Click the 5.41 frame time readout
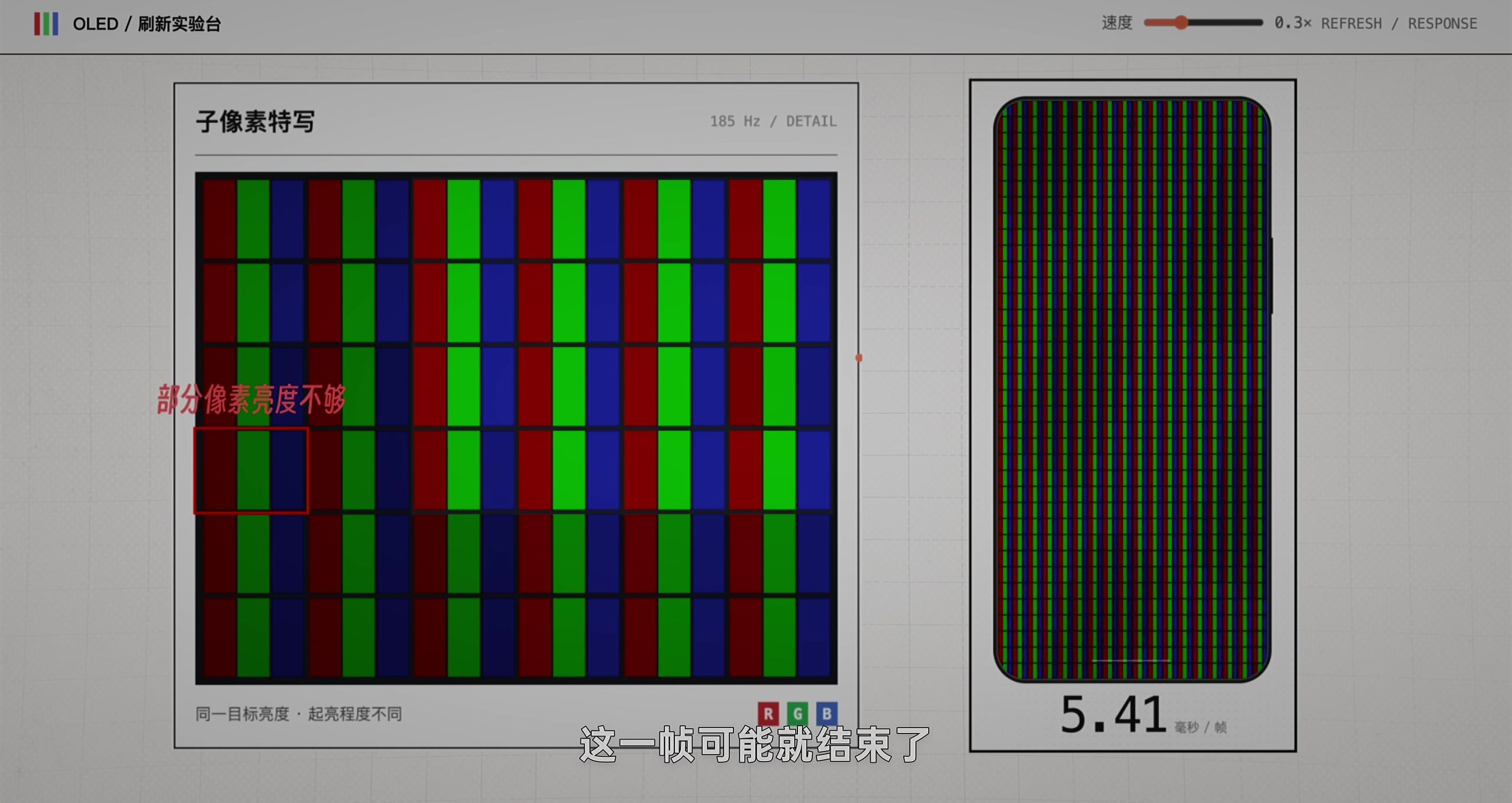 click(x=1113, y=715)
